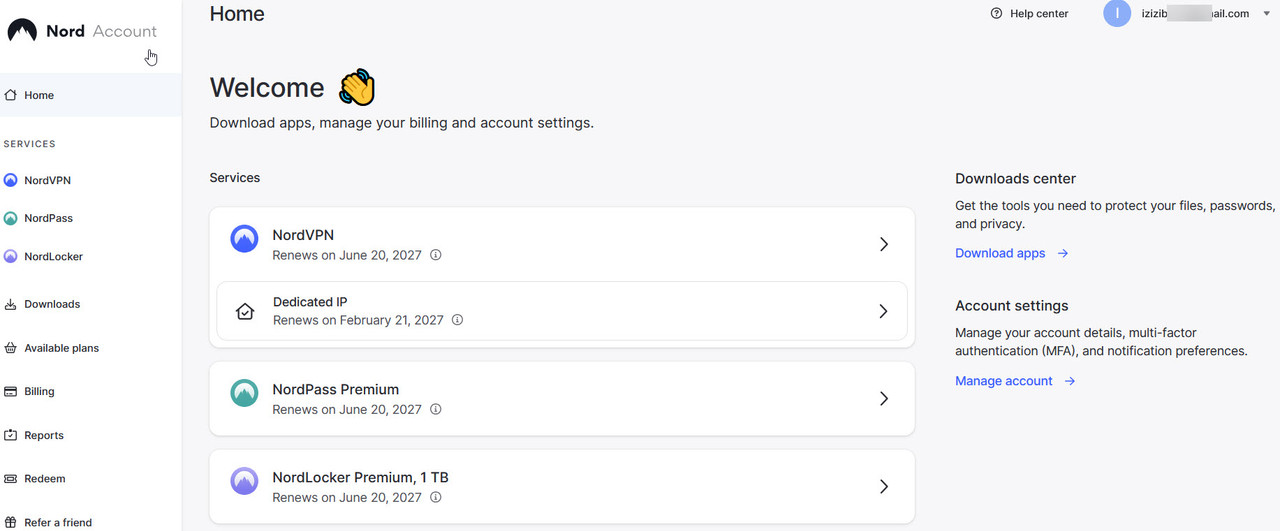
Task: Open the NordVPN service title
Action: [x=303, y=235]
